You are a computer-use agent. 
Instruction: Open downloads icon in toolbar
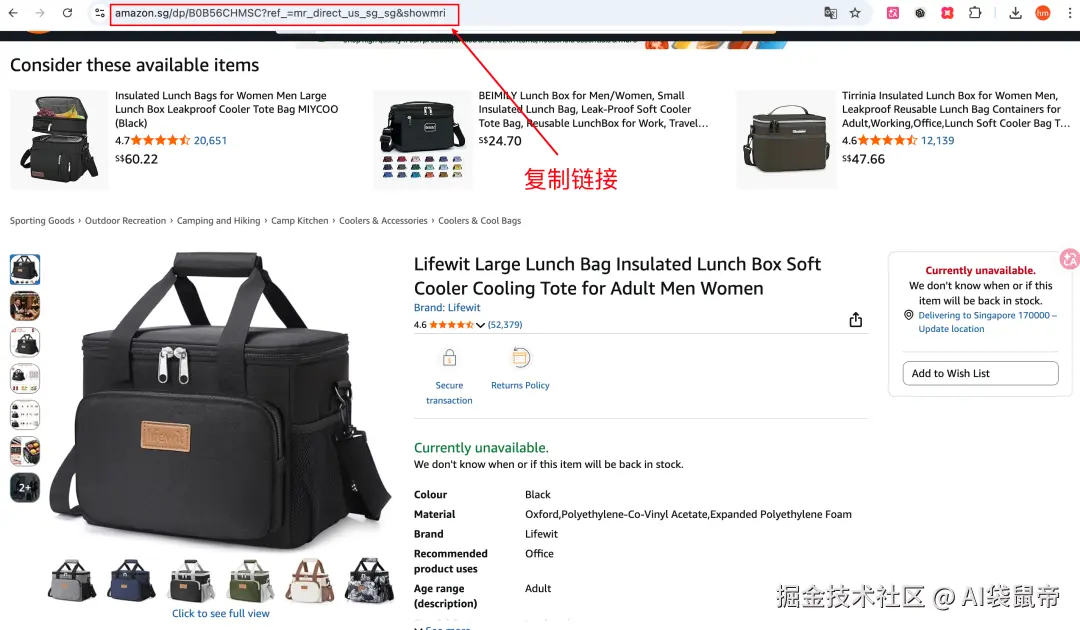coord(1015,13)
